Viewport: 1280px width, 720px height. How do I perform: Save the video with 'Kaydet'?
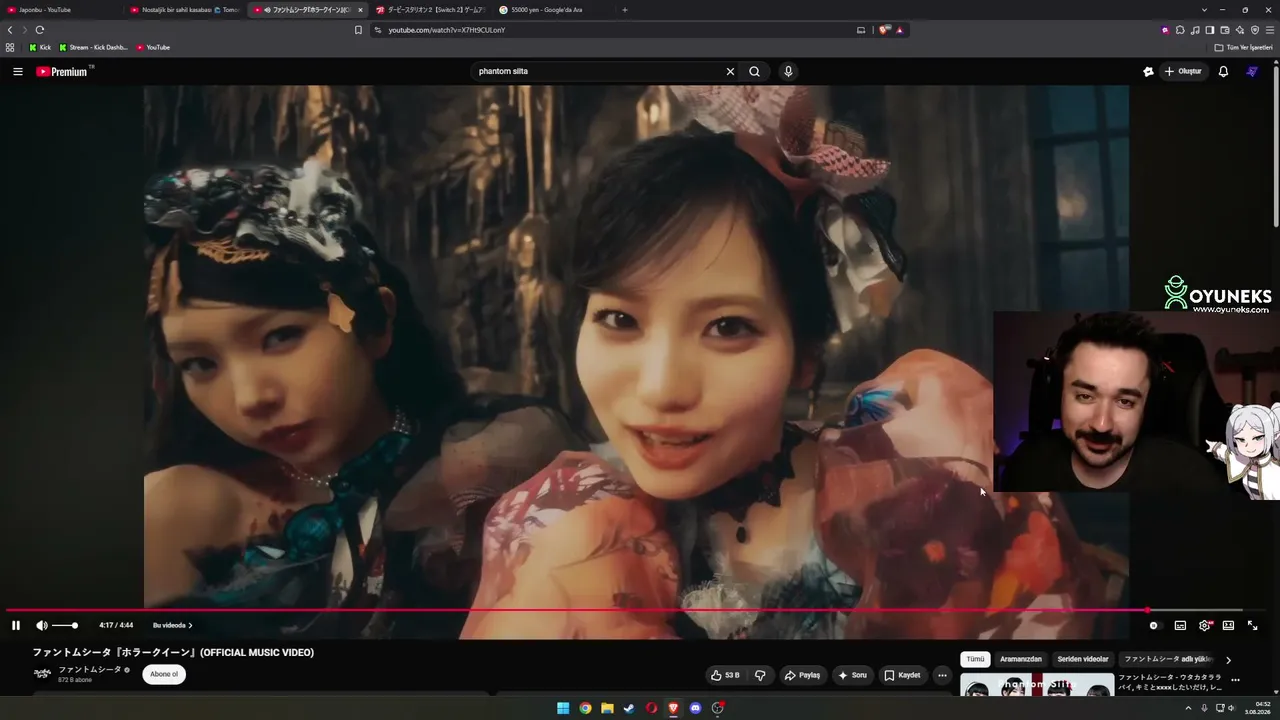[x=902, y=675]
